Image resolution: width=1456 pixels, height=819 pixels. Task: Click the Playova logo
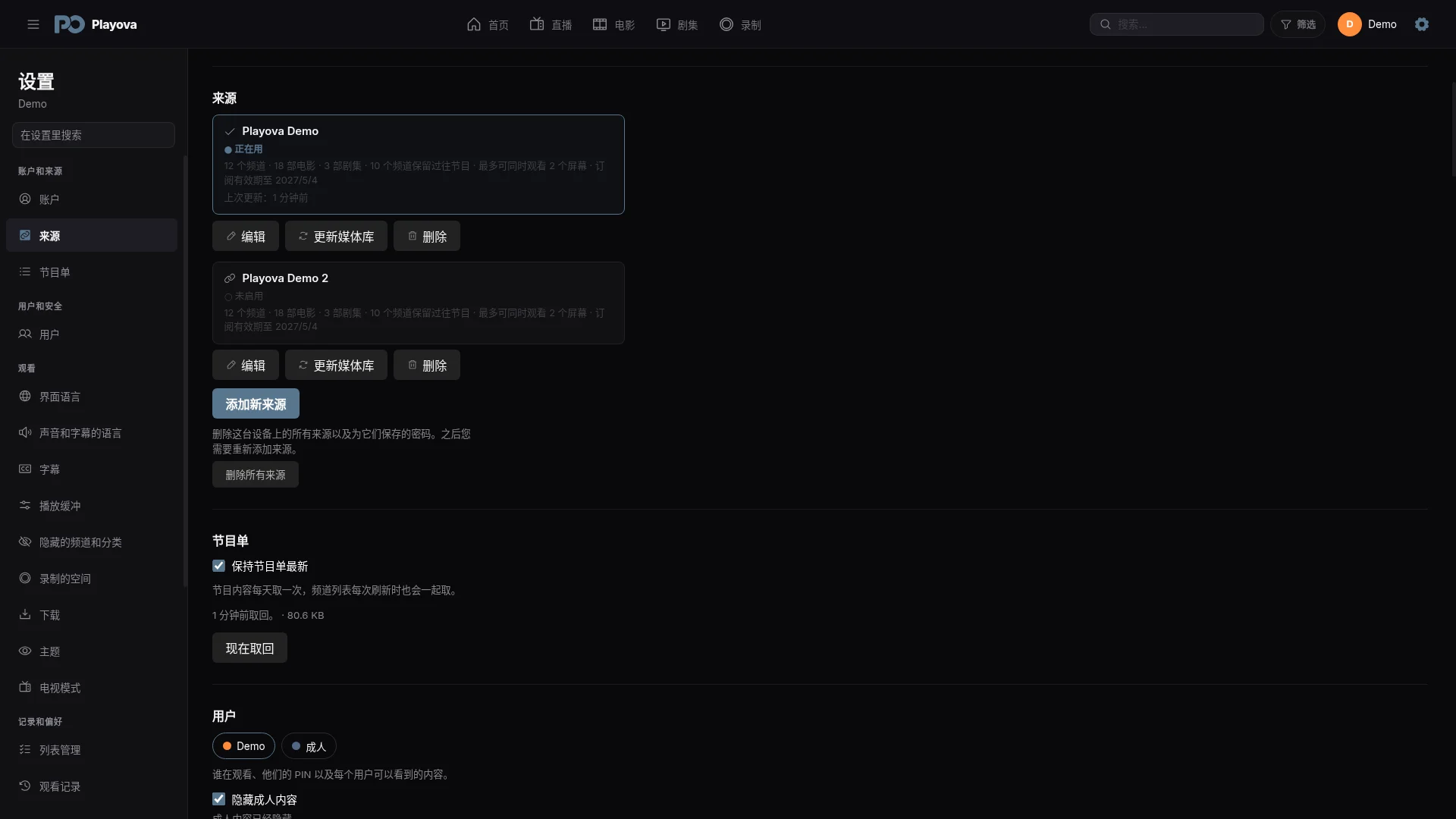click(96, 24)
